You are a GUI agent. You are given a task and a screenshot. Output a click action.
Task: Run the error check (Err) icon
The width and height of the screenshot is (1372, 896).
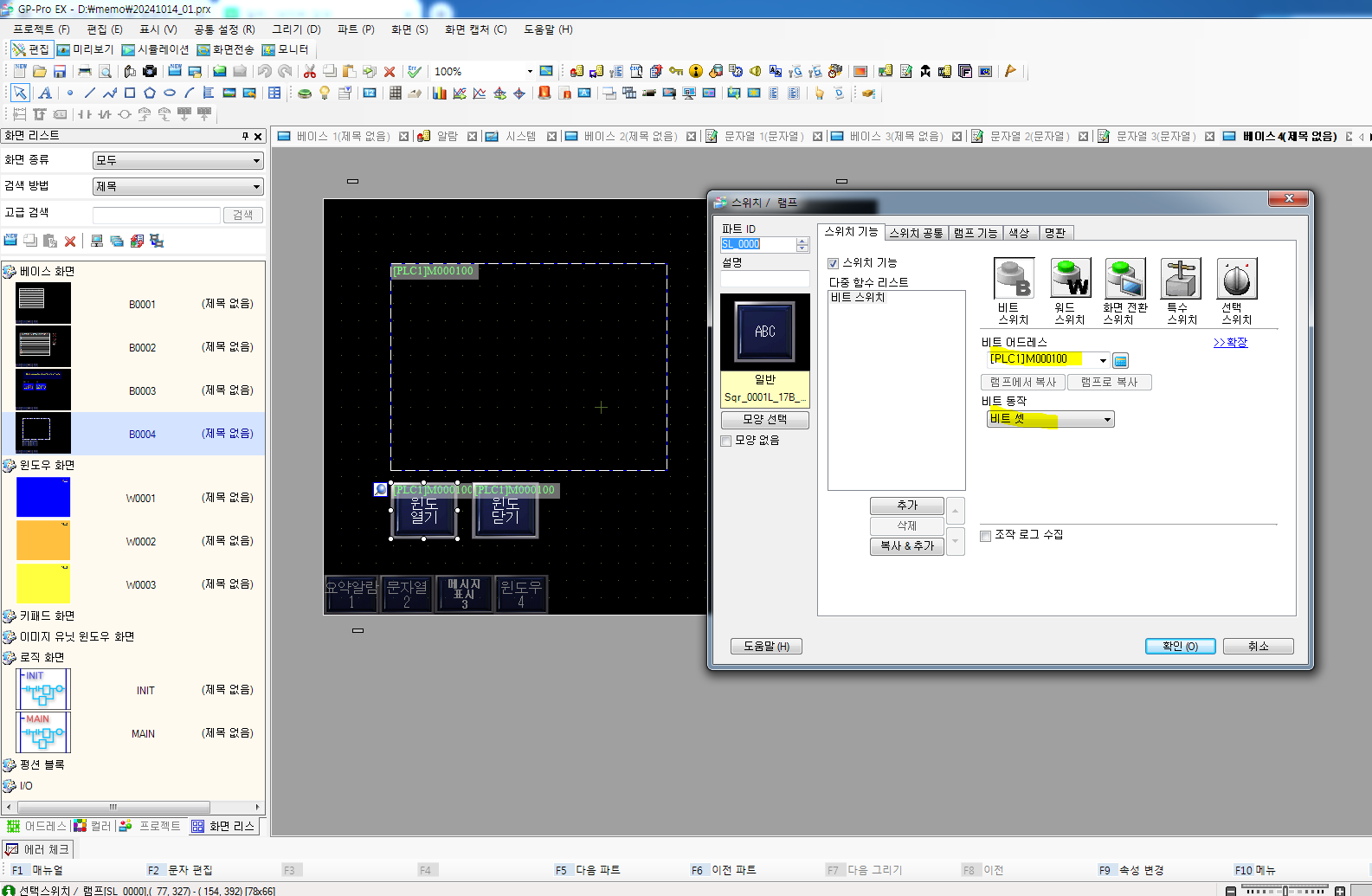[x=415, y=71]
